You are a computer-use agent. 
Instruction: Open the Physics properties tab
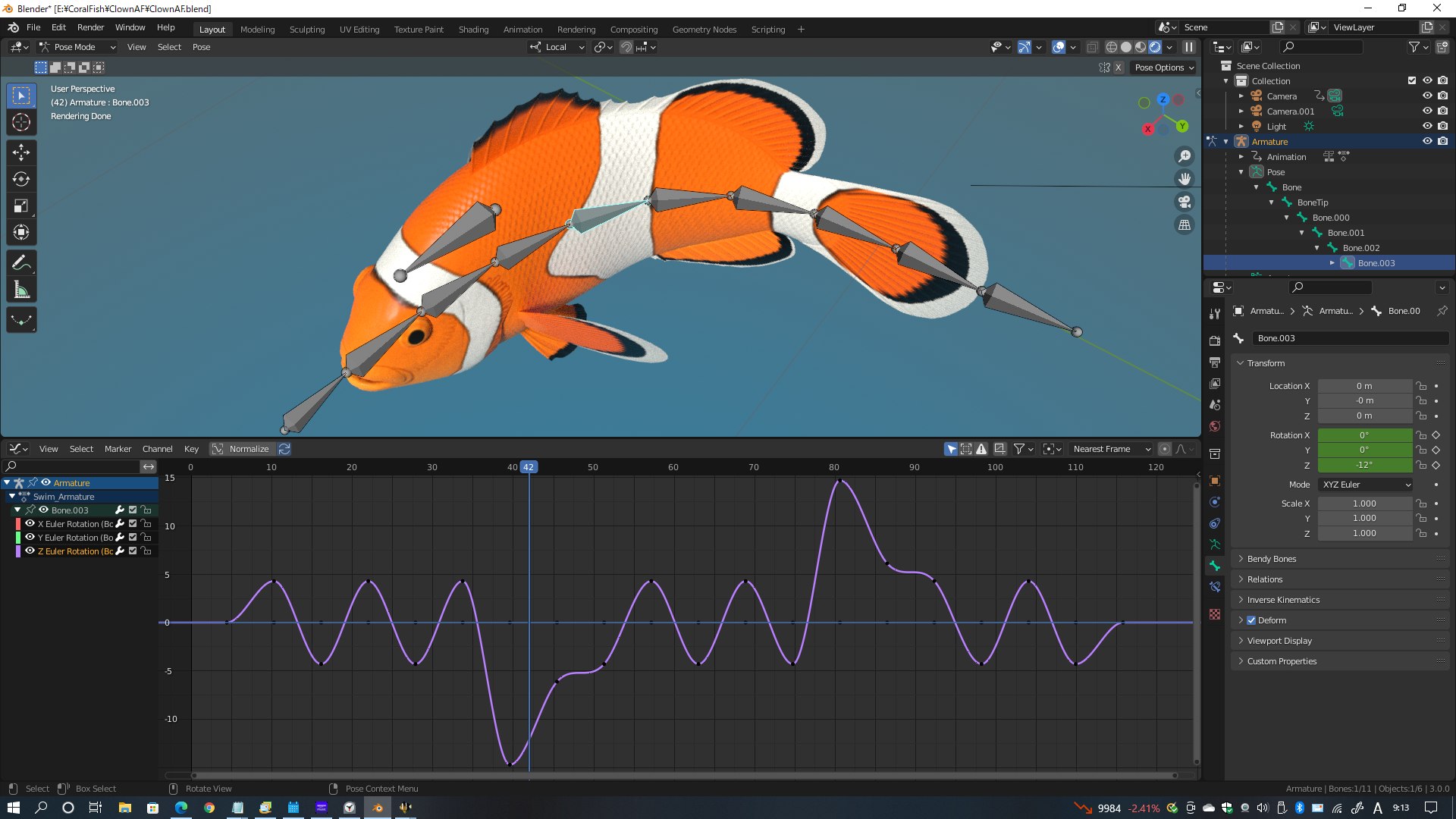[1214, 502]
